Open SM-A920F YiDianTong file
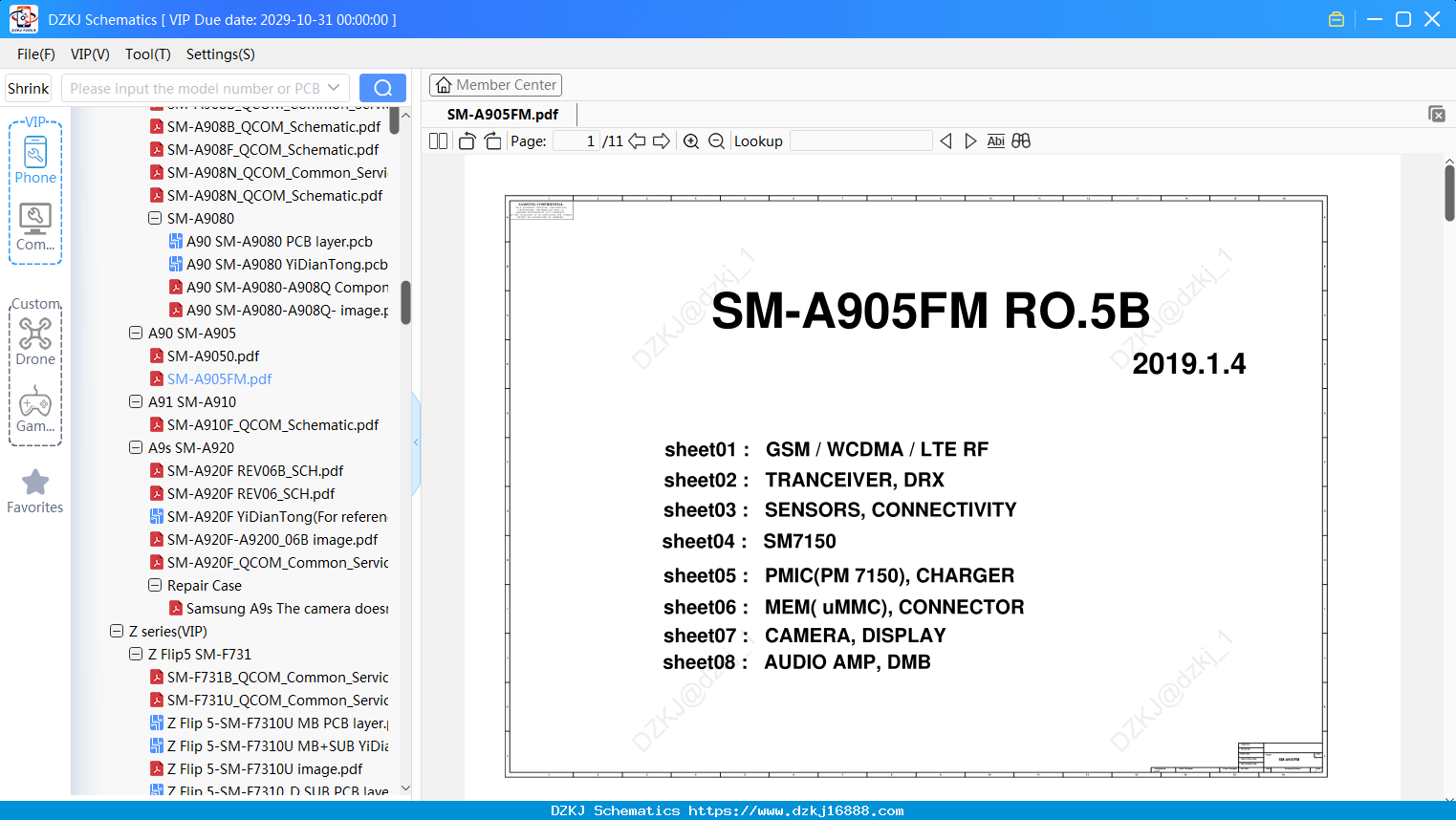The height and width of the screenshot is (820, 1456). tap(276, 516)
